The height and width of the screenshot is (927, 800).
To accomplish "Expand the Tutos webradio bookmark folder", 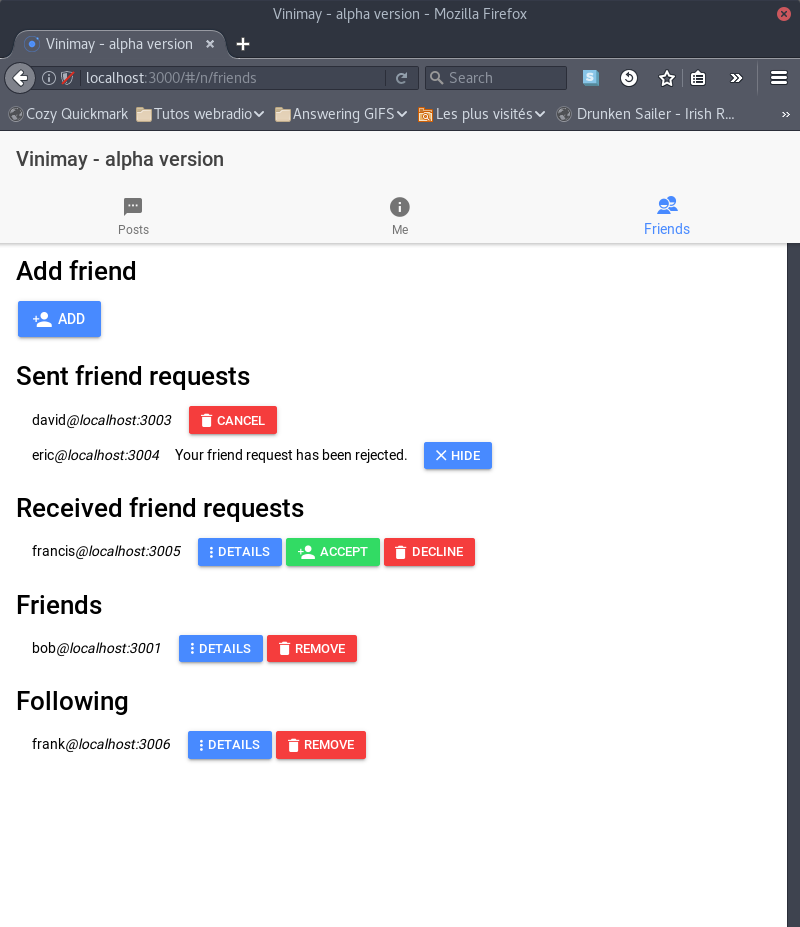I will coord(200,114).
